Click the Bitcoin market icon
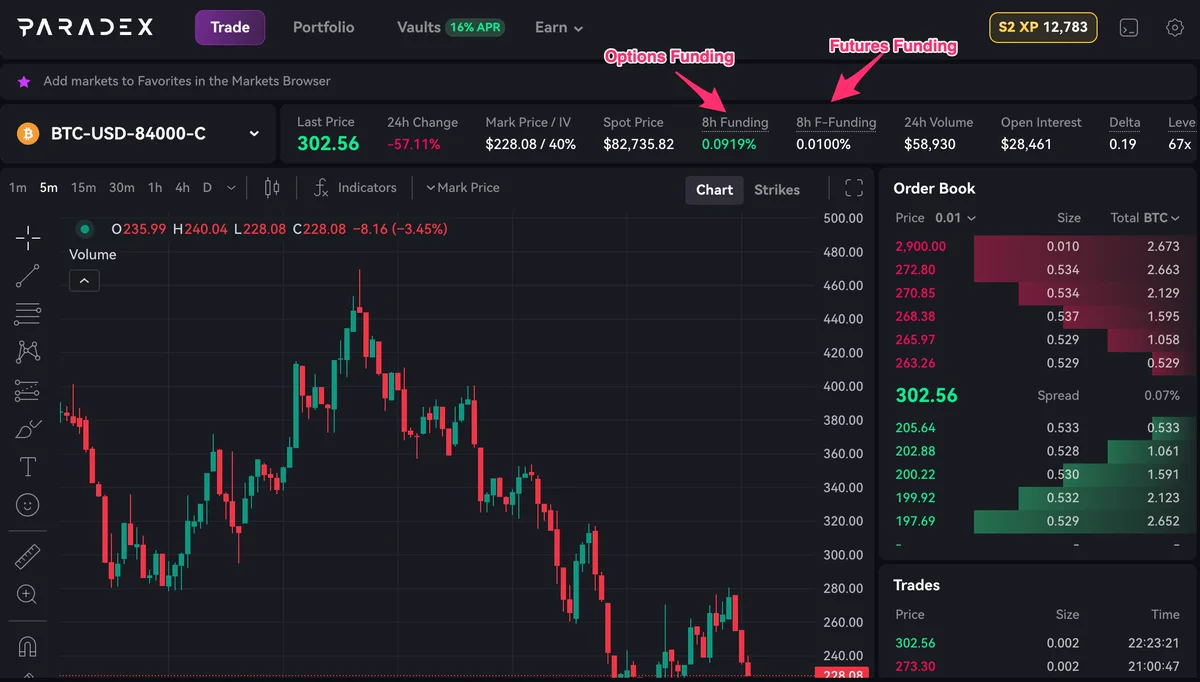Screen dimensions: 1200x682 pos(28,133)
